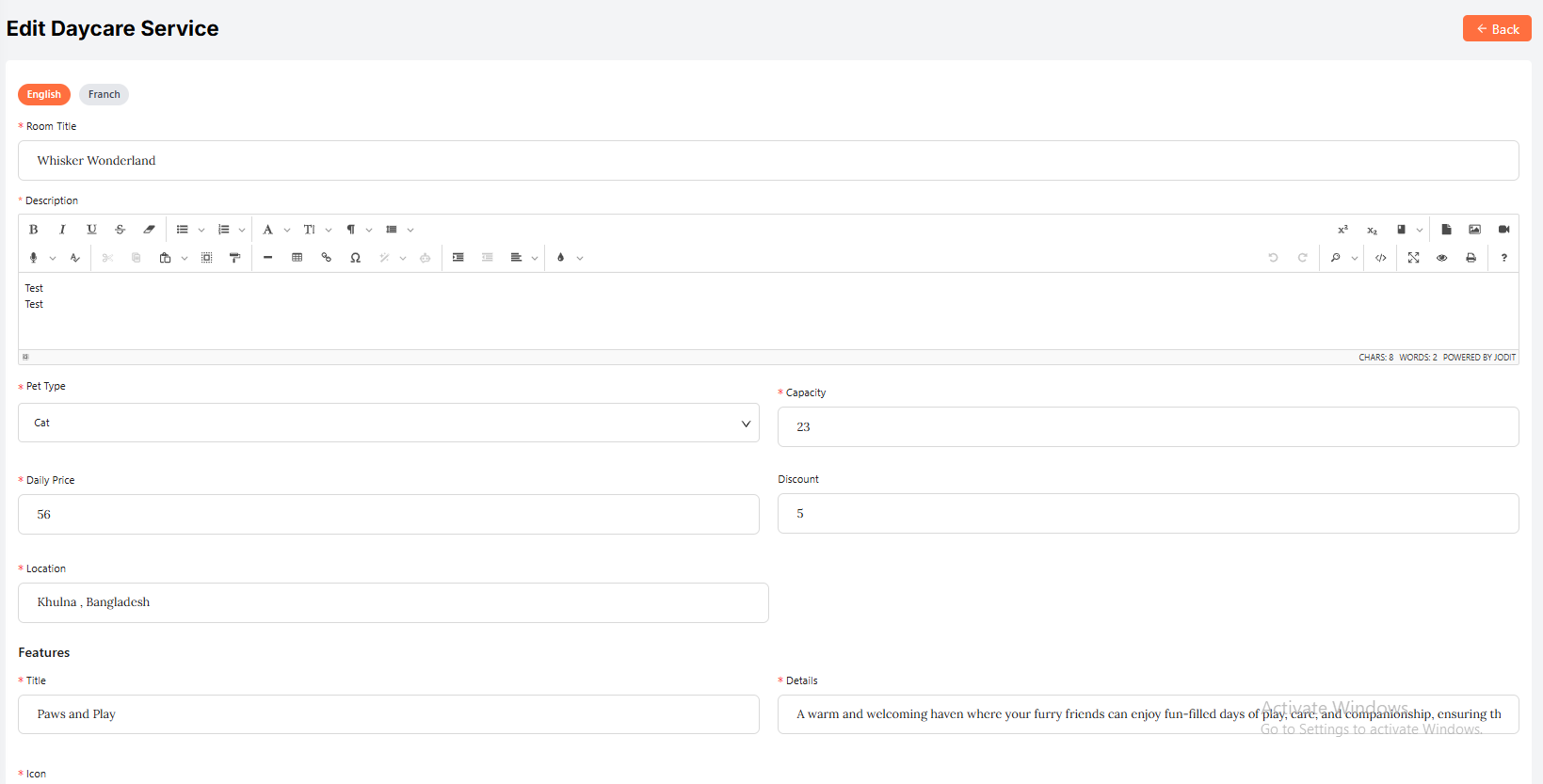Insert an image using the image icon
Viewport: 1543px width, 784px height.
1474,230
